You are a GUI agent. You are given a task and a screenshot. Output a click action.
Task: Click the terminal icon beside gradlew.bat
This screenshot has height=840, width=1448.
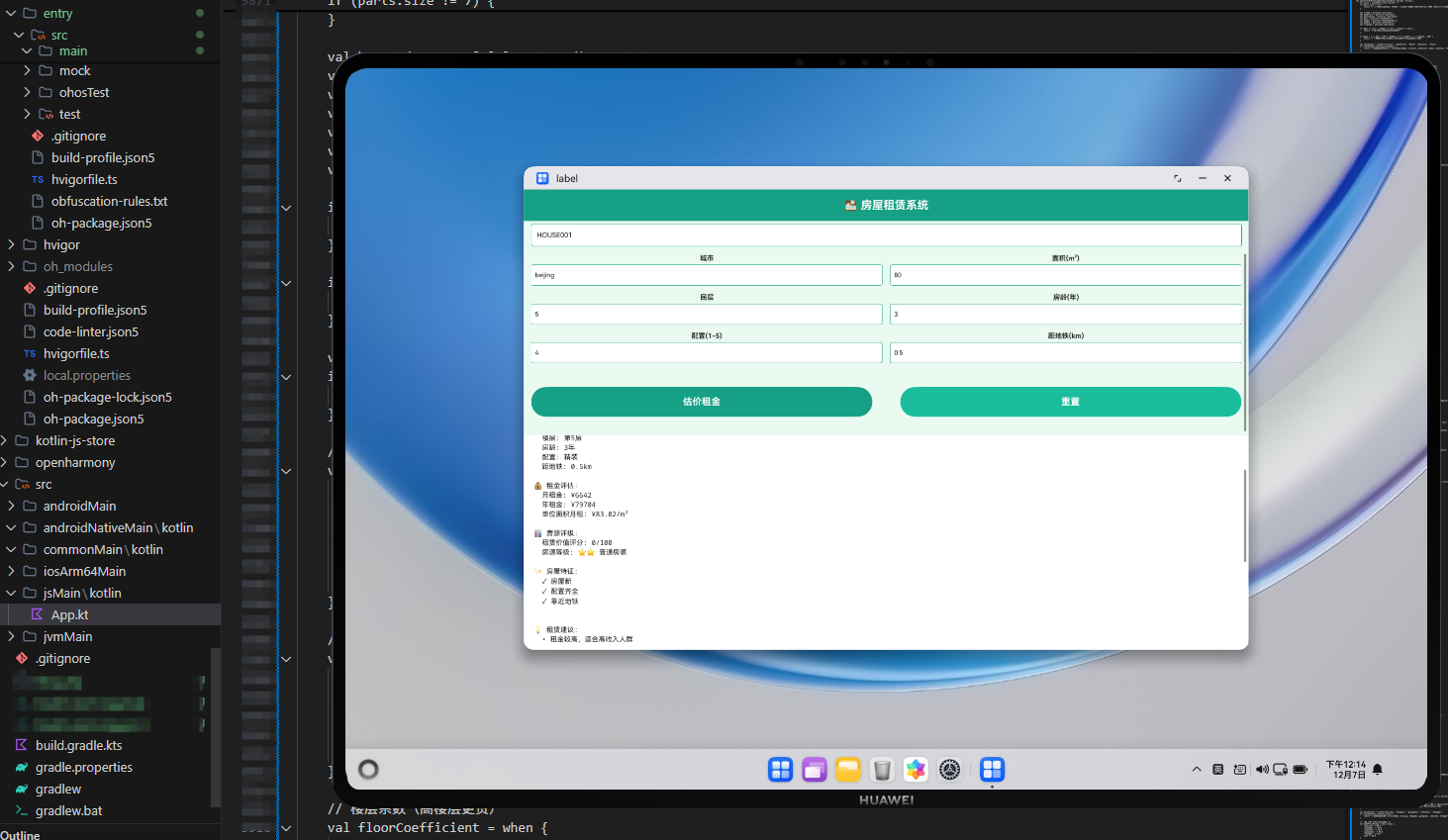(22, 810)
